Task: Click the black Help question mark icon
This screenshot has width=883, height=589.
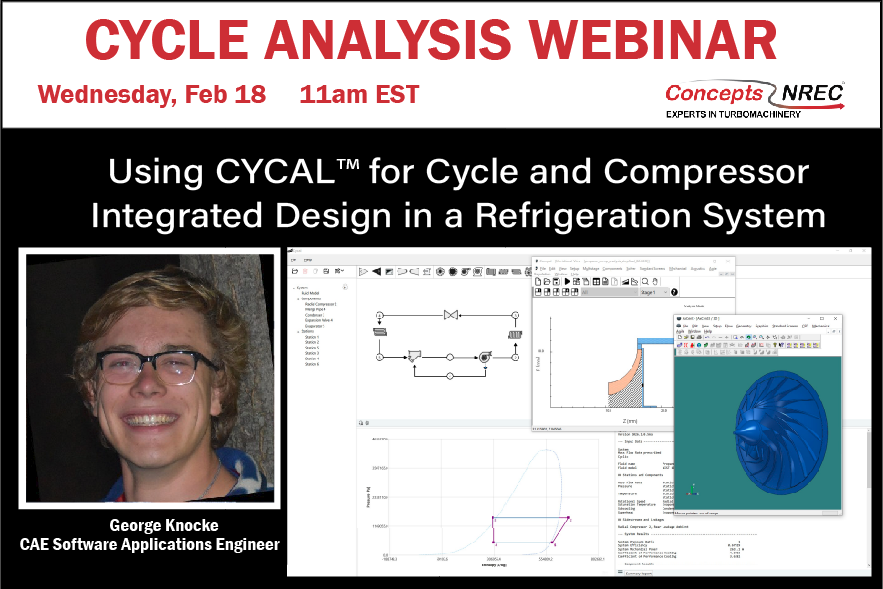Action: [674, 292]
